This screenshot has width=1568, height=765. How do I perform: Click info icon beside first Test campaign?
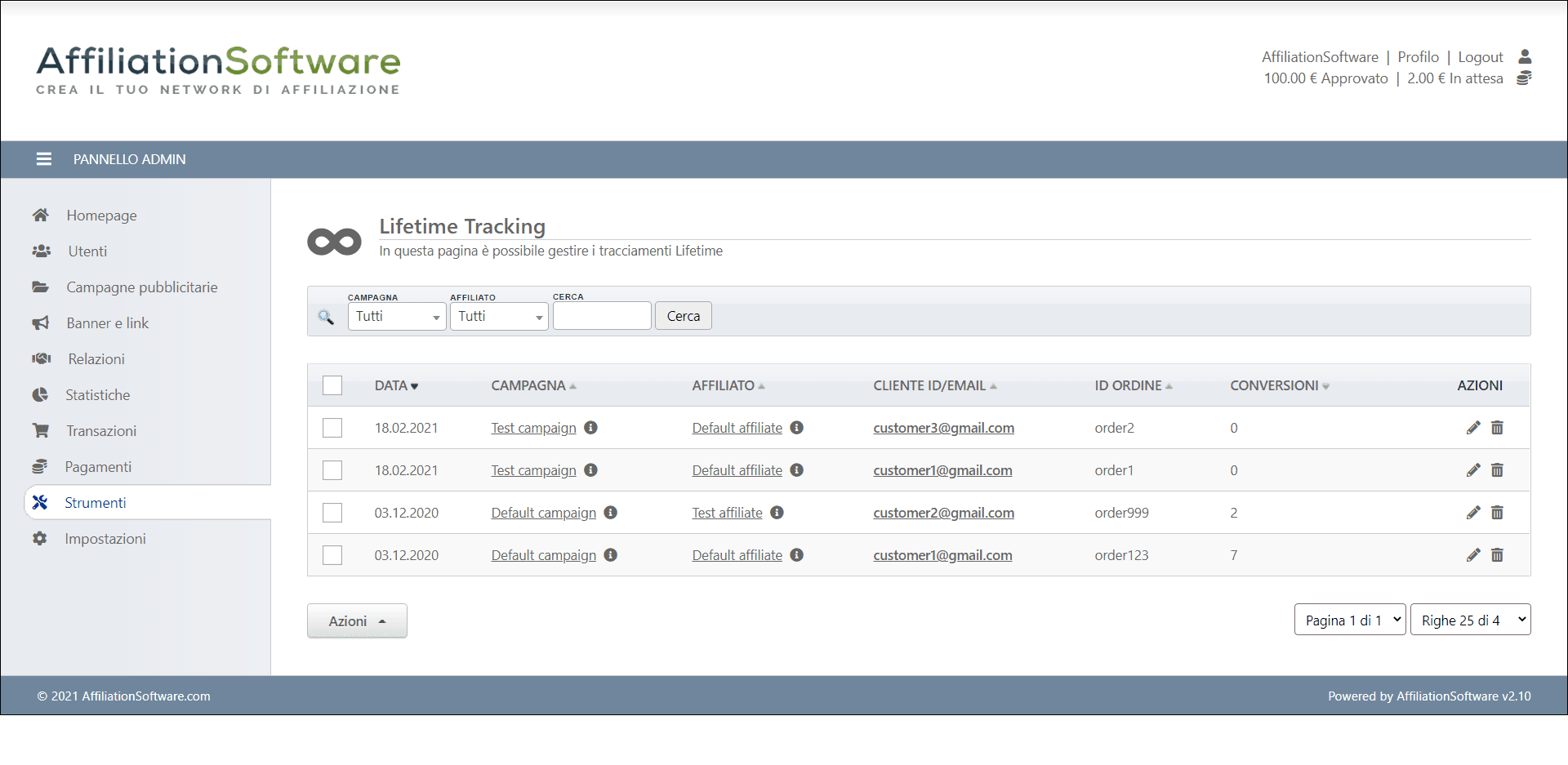click(x=590, y=428)
